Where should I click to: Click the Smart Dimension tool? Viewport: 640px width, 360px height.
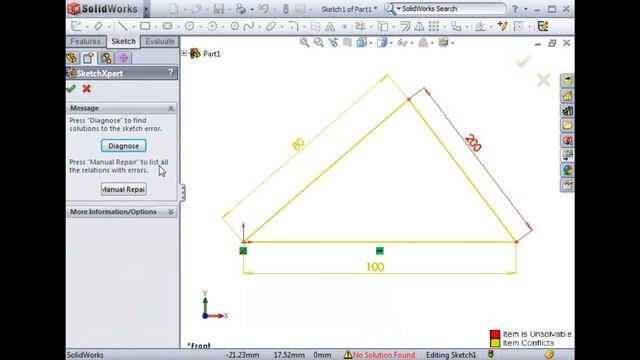pyautogui.click(x=98, y=26)
